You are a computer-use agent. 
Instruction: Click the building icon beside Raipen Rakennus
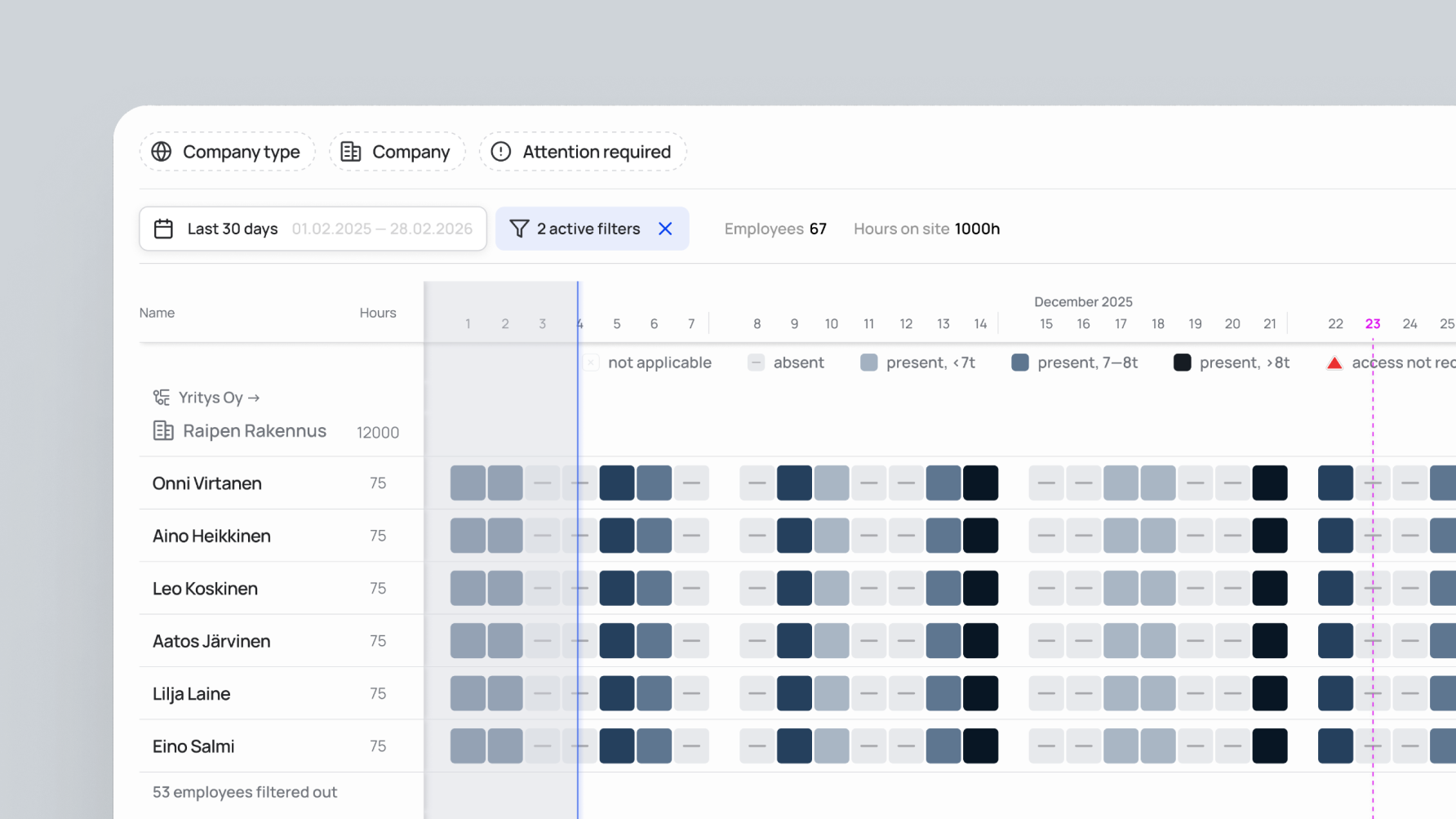tap(163, 431)
